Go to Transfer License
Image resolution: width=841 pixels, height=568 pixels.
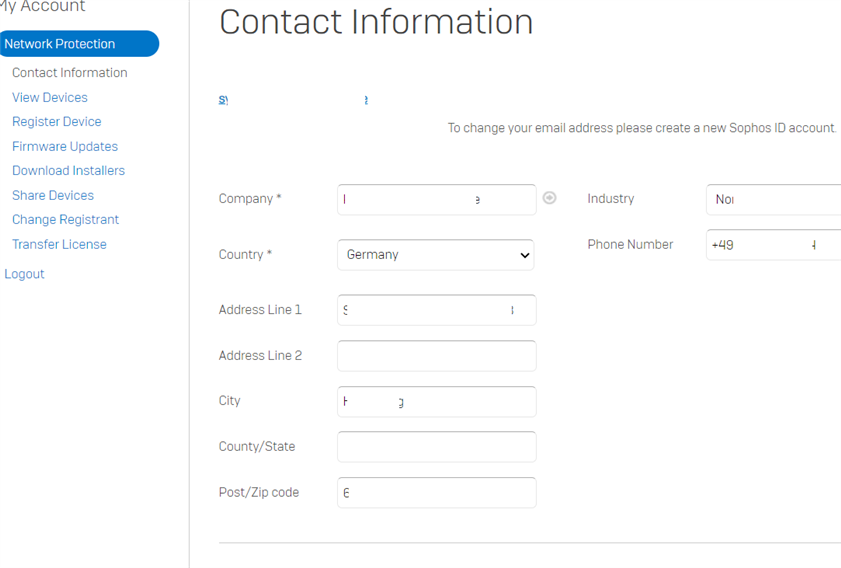(60, 244)
